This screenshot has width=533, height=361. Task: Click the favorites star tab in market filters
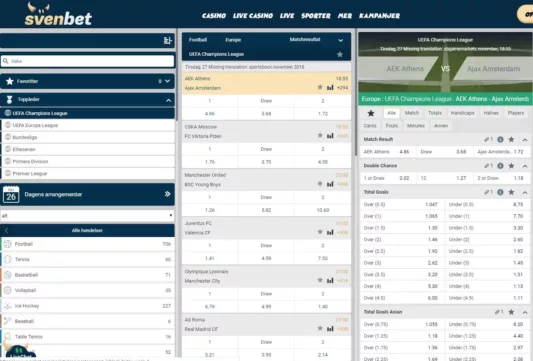371,113
